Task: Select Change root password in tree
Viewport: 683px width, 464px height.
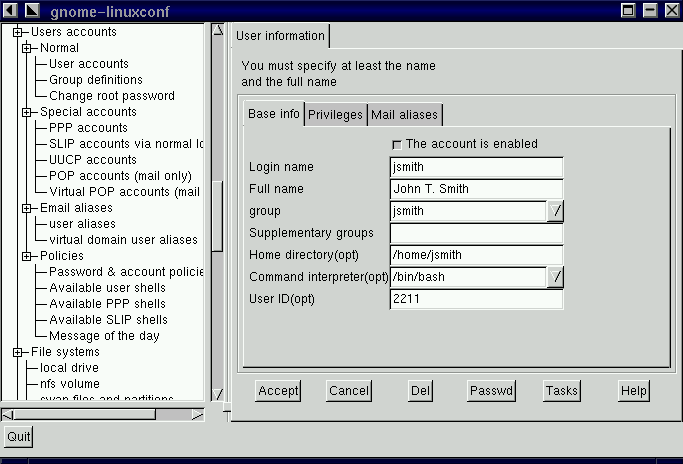Action: (111, 96)
